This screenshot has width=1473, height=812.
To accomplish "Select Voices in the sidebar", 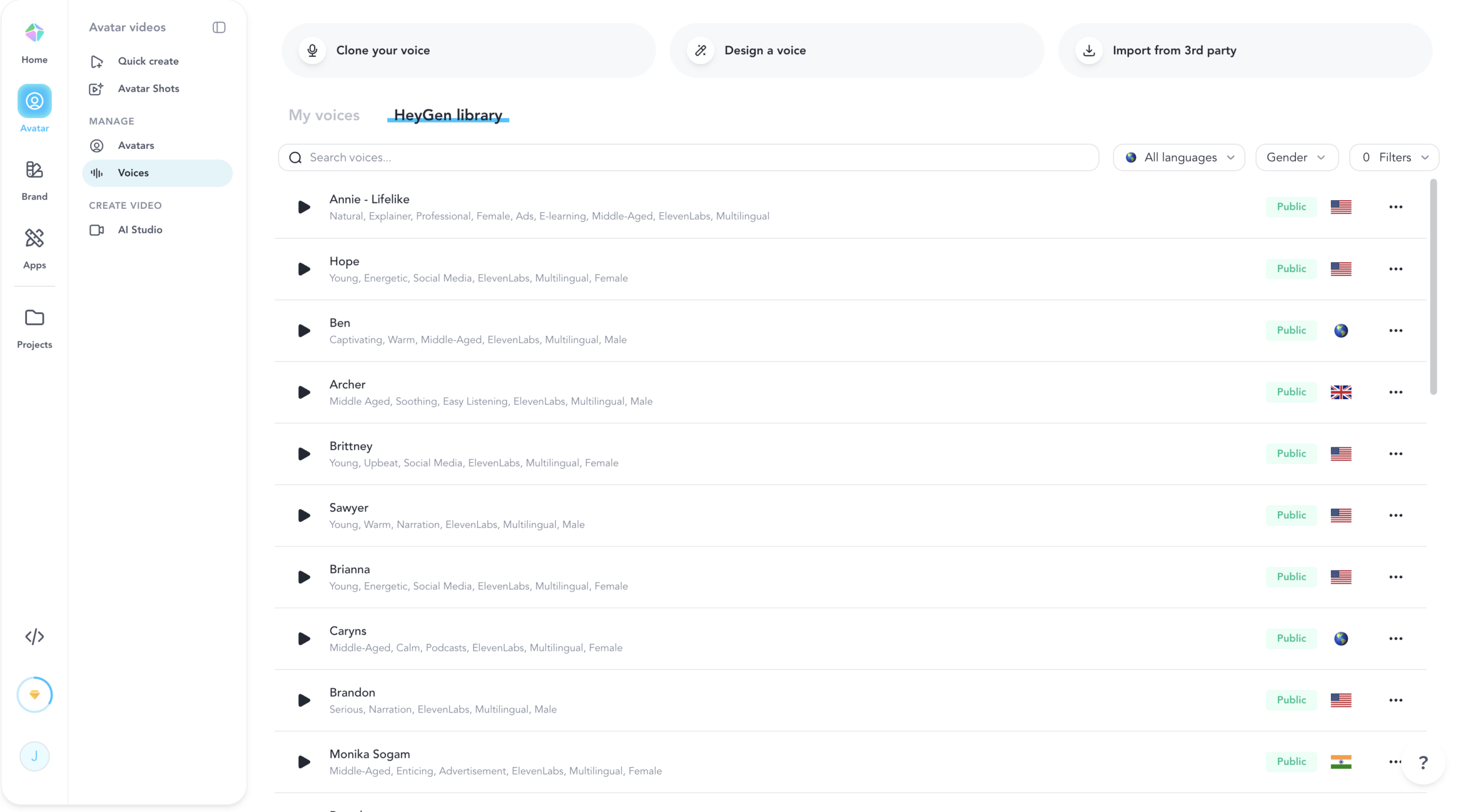I will pos(158,173).
